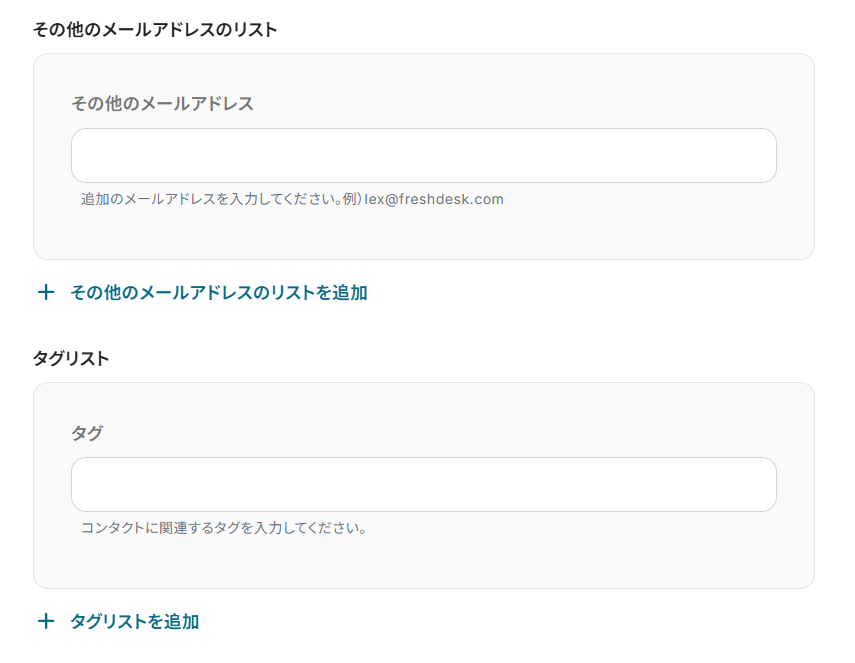Click hint コンタクトに関連するタグを入力してください

[224, 528]
